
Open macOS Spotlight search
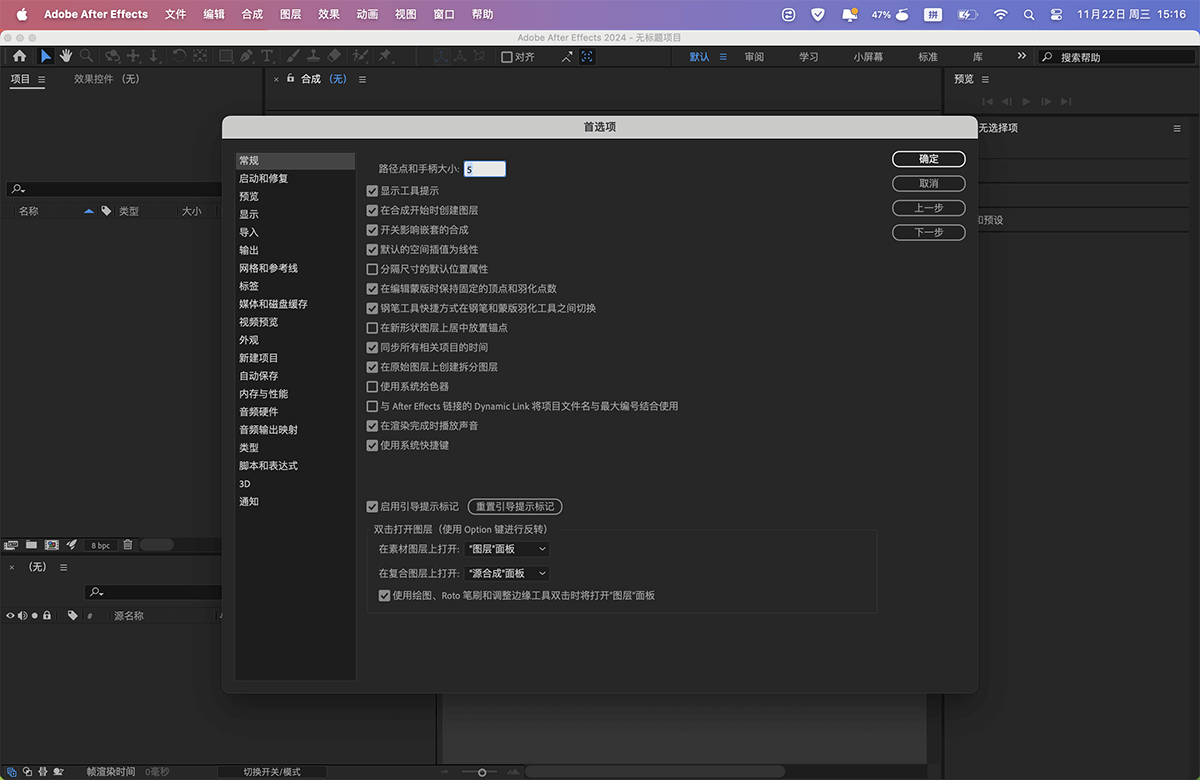[1030, 15]
